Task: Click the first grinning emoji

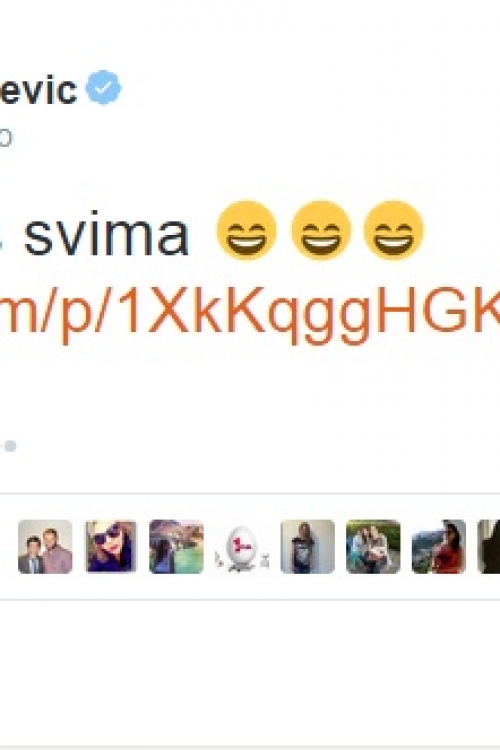Action: click(246, 230)
